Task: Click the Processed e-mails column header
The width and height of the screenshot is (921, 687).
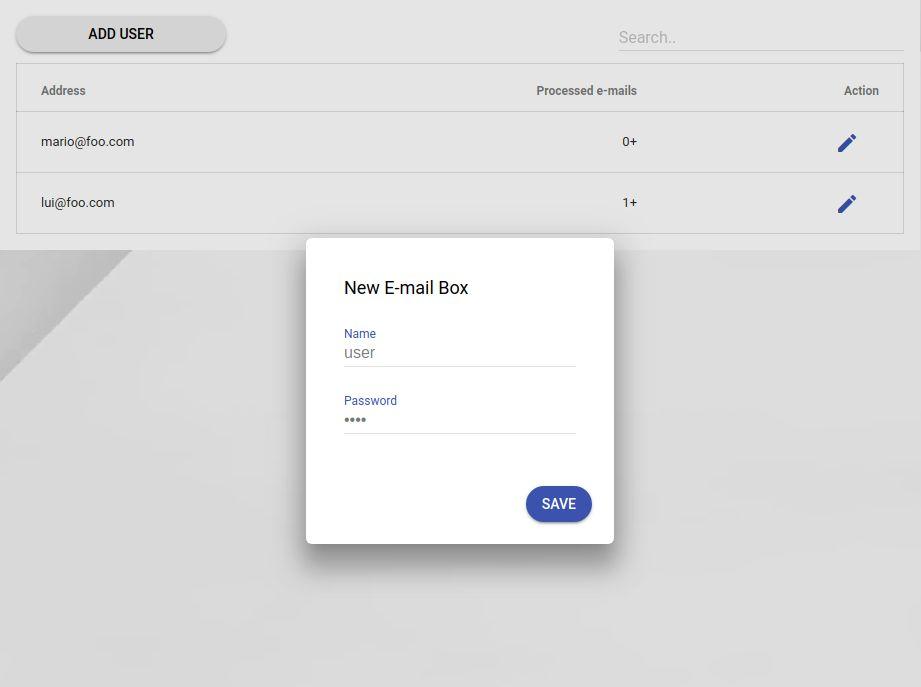Action: [x=586, y=90]
